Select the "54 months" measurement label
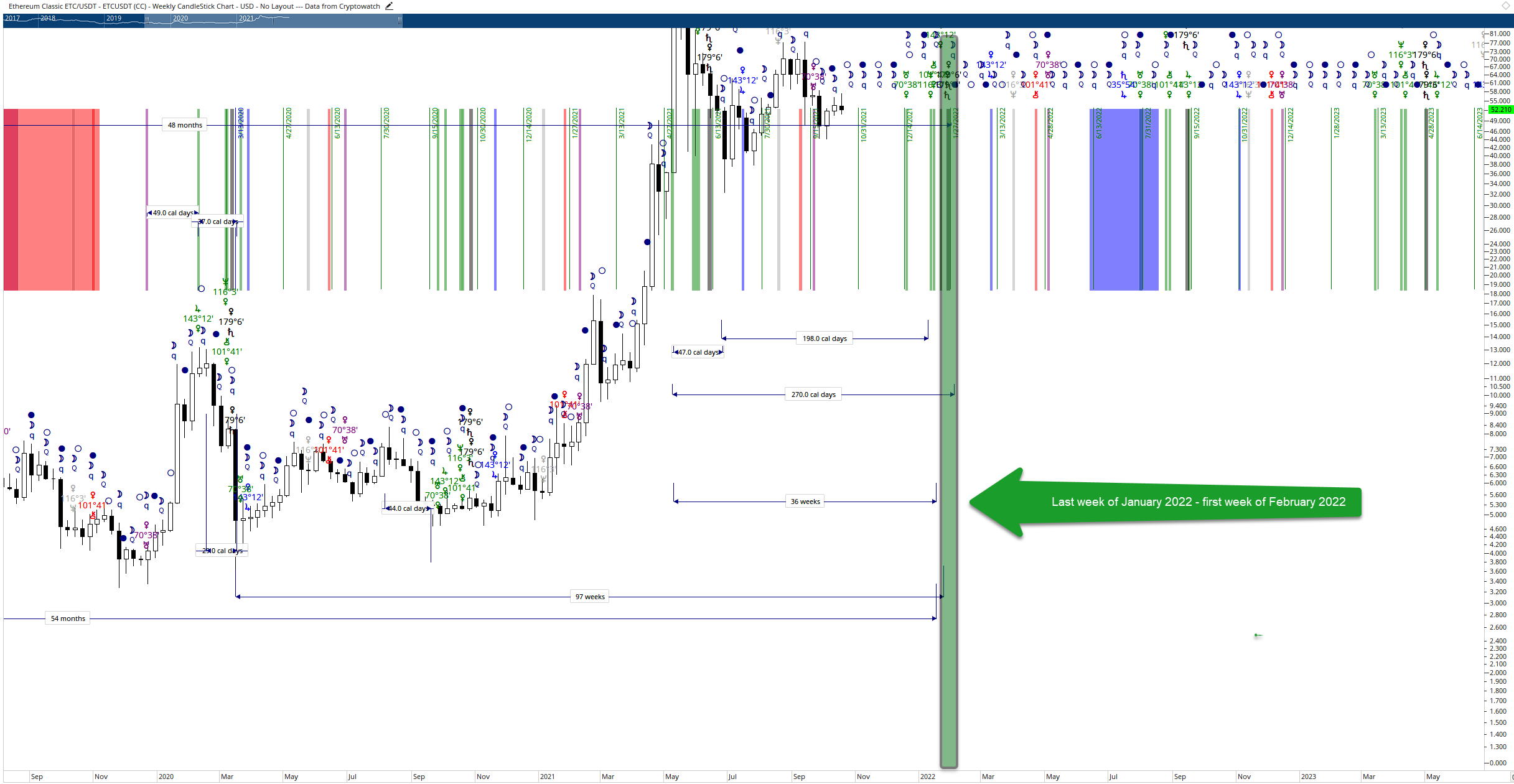 (68, 618)
